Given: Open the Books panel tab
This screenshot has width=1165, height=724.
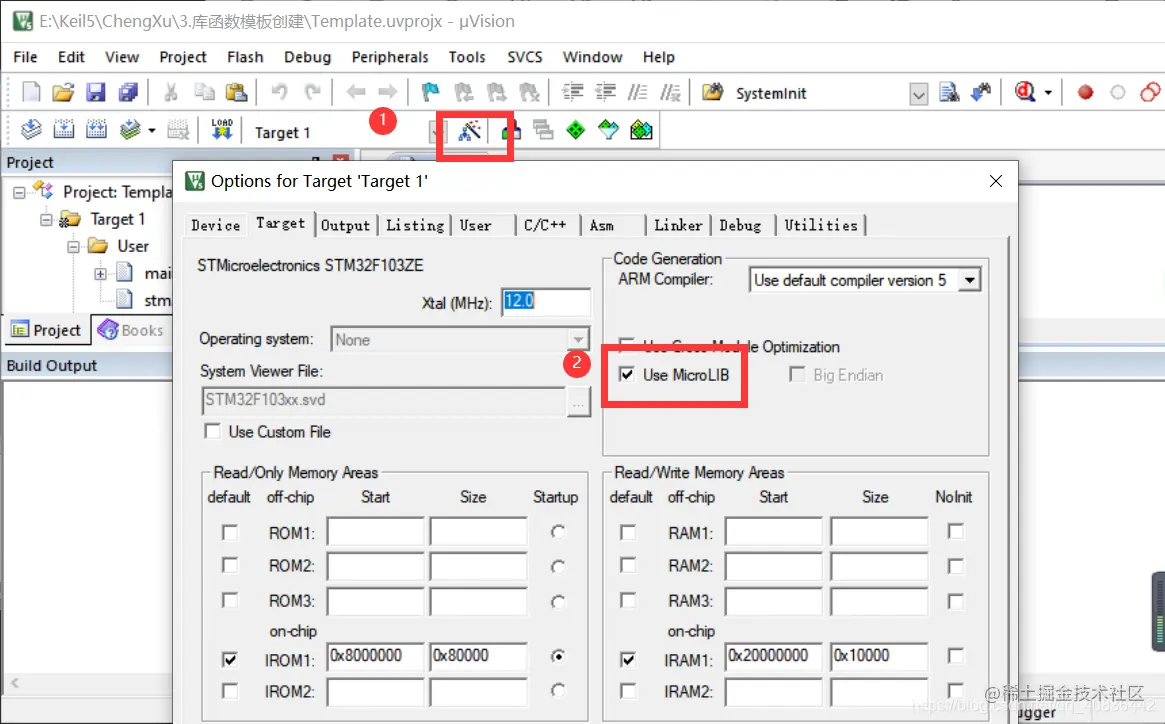Looking at the screenshot, I should click(131, 330).
